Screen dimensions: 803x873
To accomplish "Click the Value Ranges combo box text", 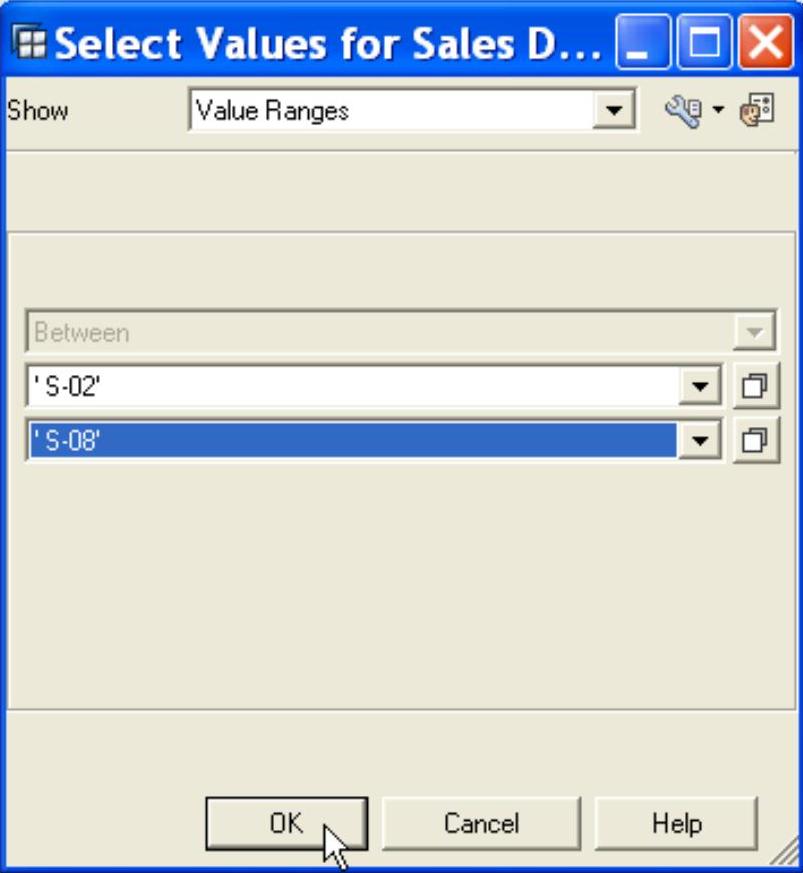I will point(390,110).
